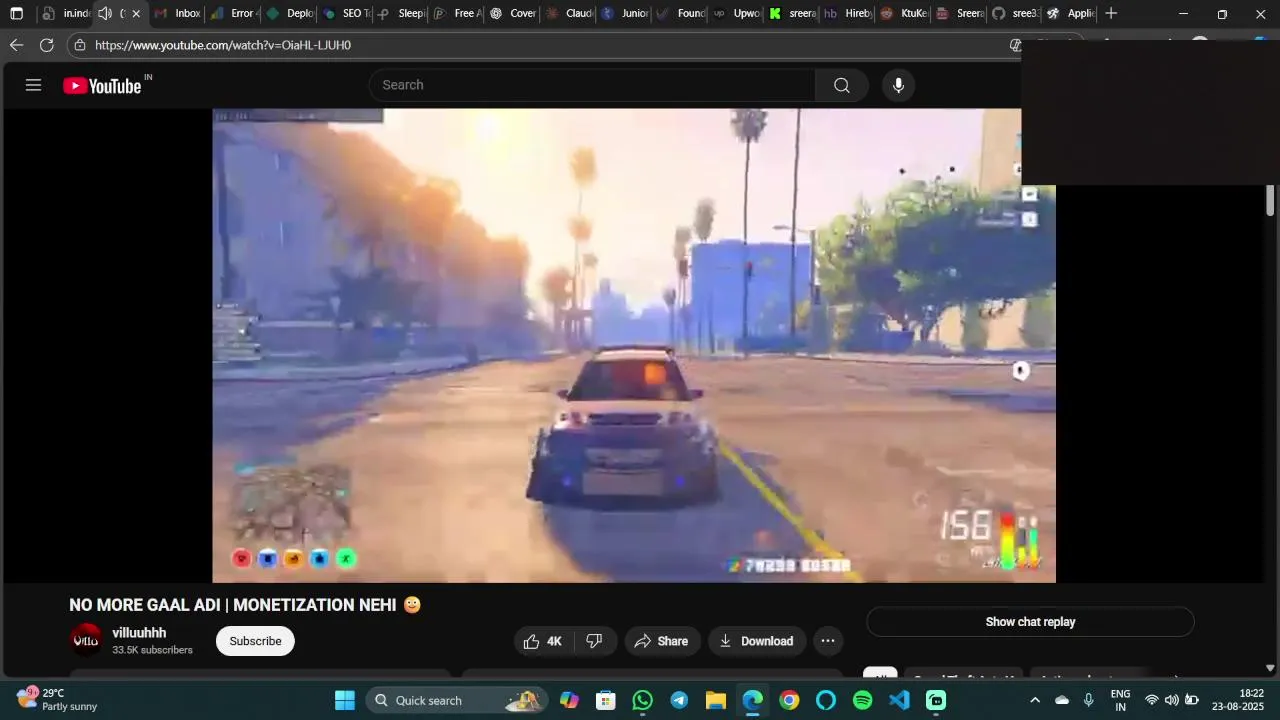Switch to the Error tab
The image size is (1280, 720).
(x=232, y=13)
